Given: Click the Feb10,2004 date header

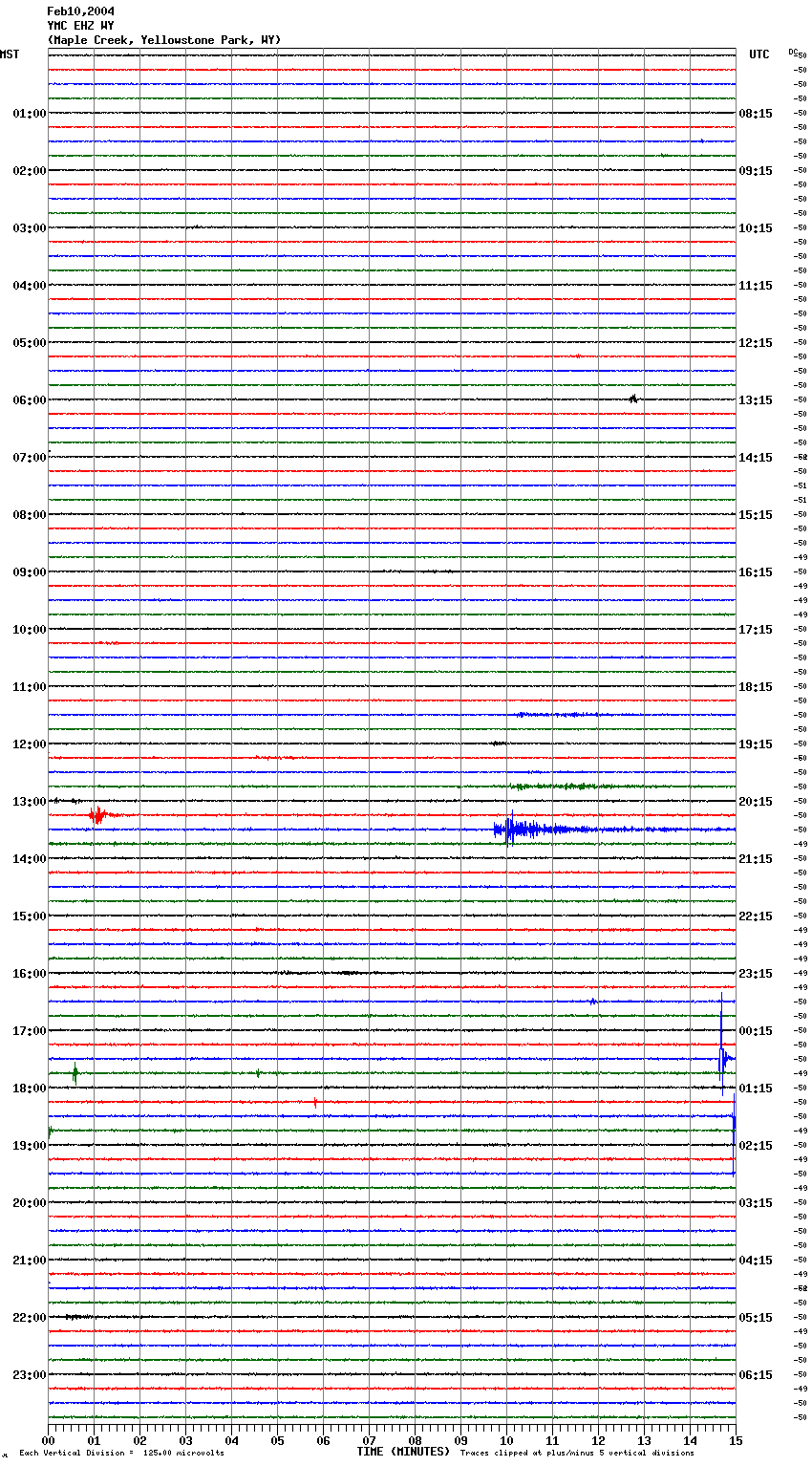Looking at the screenshot, I should tap(80, 11).
